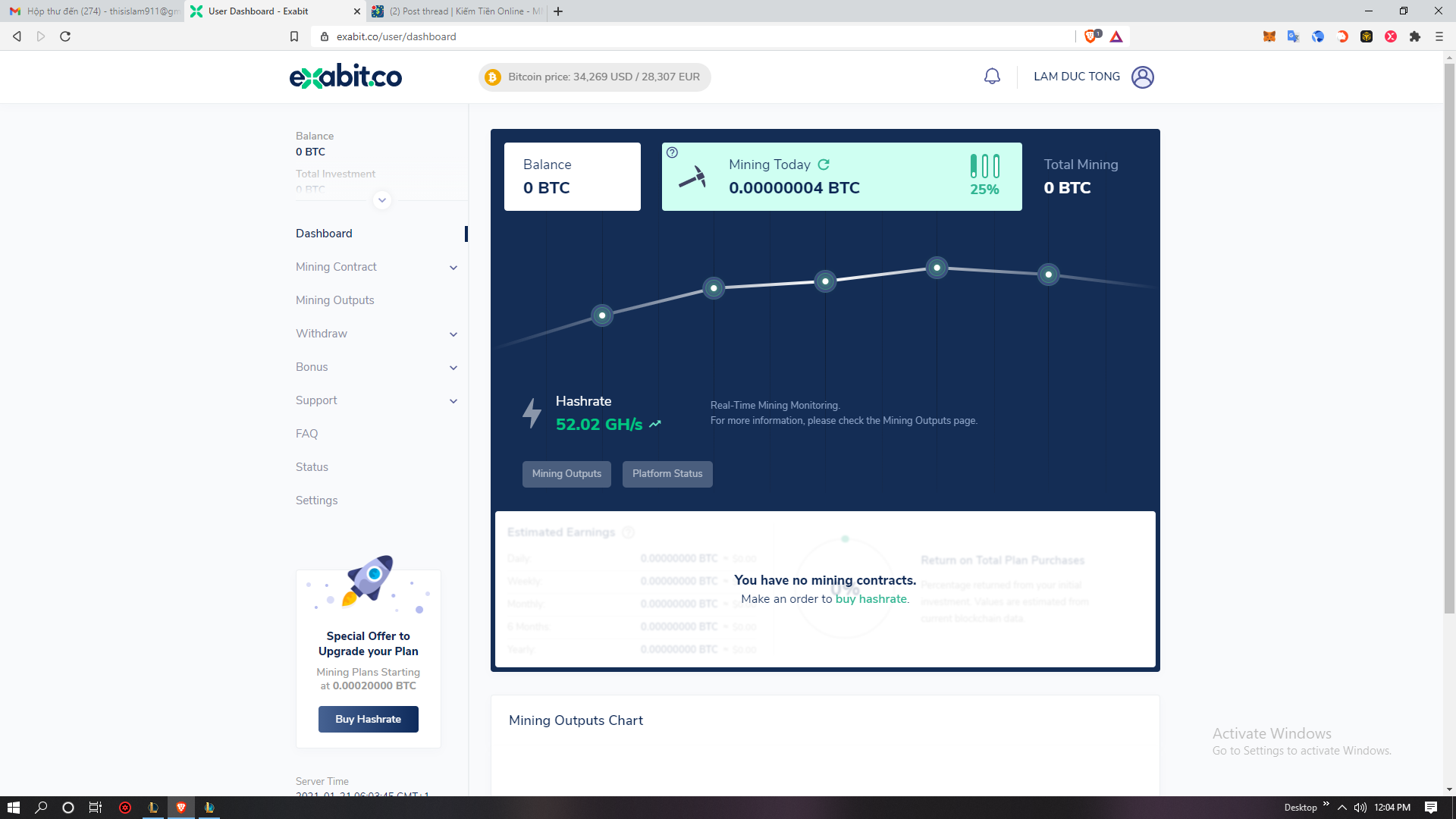
Task: Open the user profile avatar icon
Action: click(x=1142, y=77)
